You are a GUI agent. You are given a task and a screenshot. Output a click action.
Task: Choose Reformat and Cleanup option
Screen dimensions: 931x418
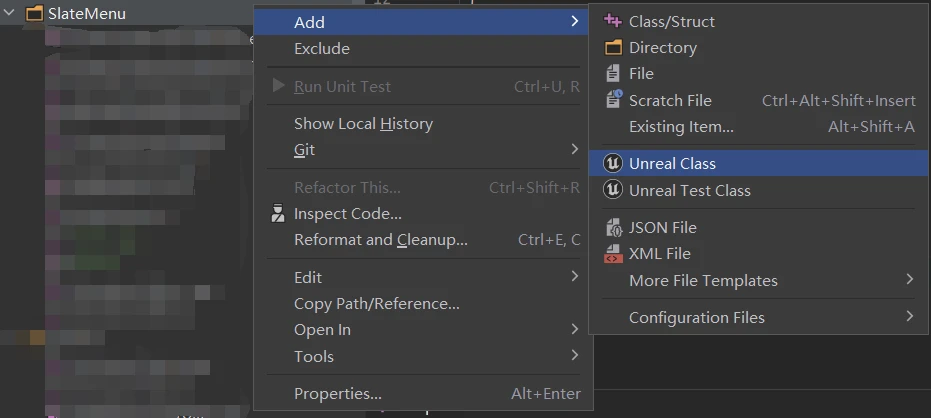tap(380, 240)
